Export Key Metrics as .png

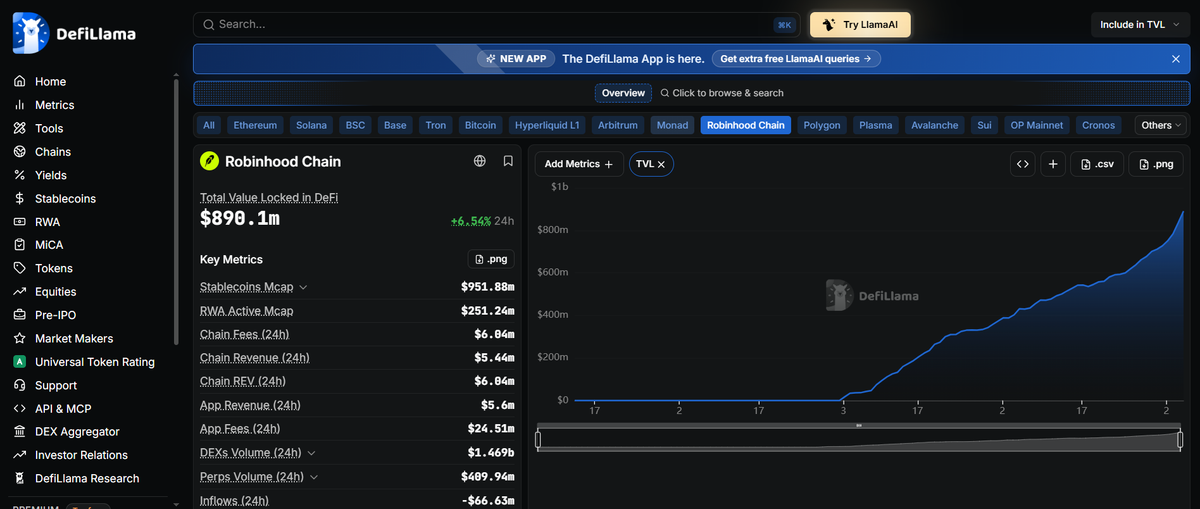491,259
